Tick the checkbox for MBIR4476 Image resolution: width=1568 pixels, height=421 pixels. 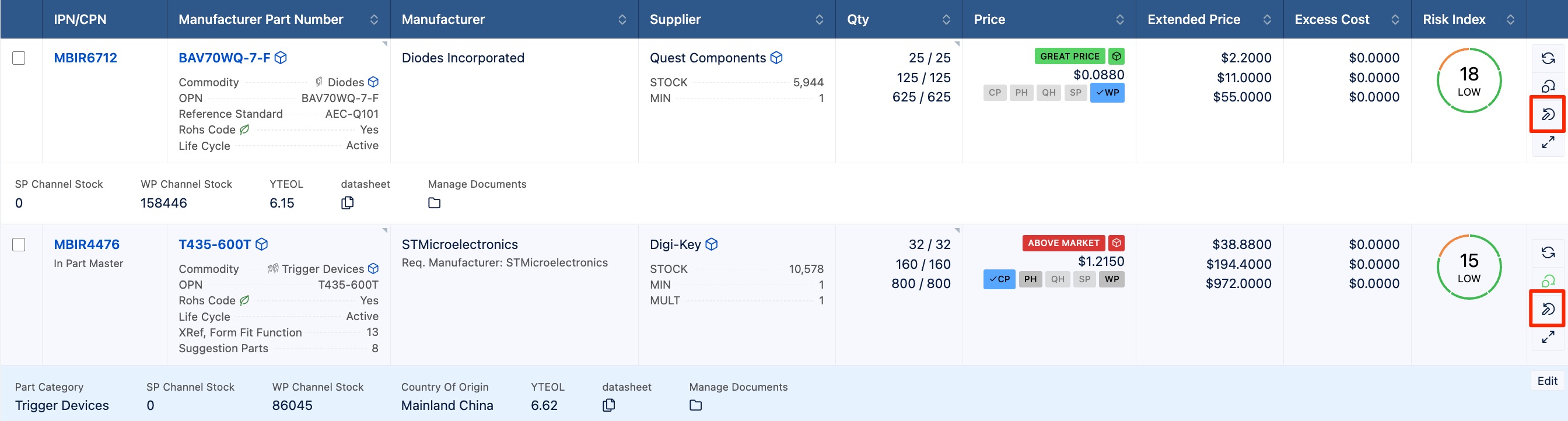tap(19, 244)
